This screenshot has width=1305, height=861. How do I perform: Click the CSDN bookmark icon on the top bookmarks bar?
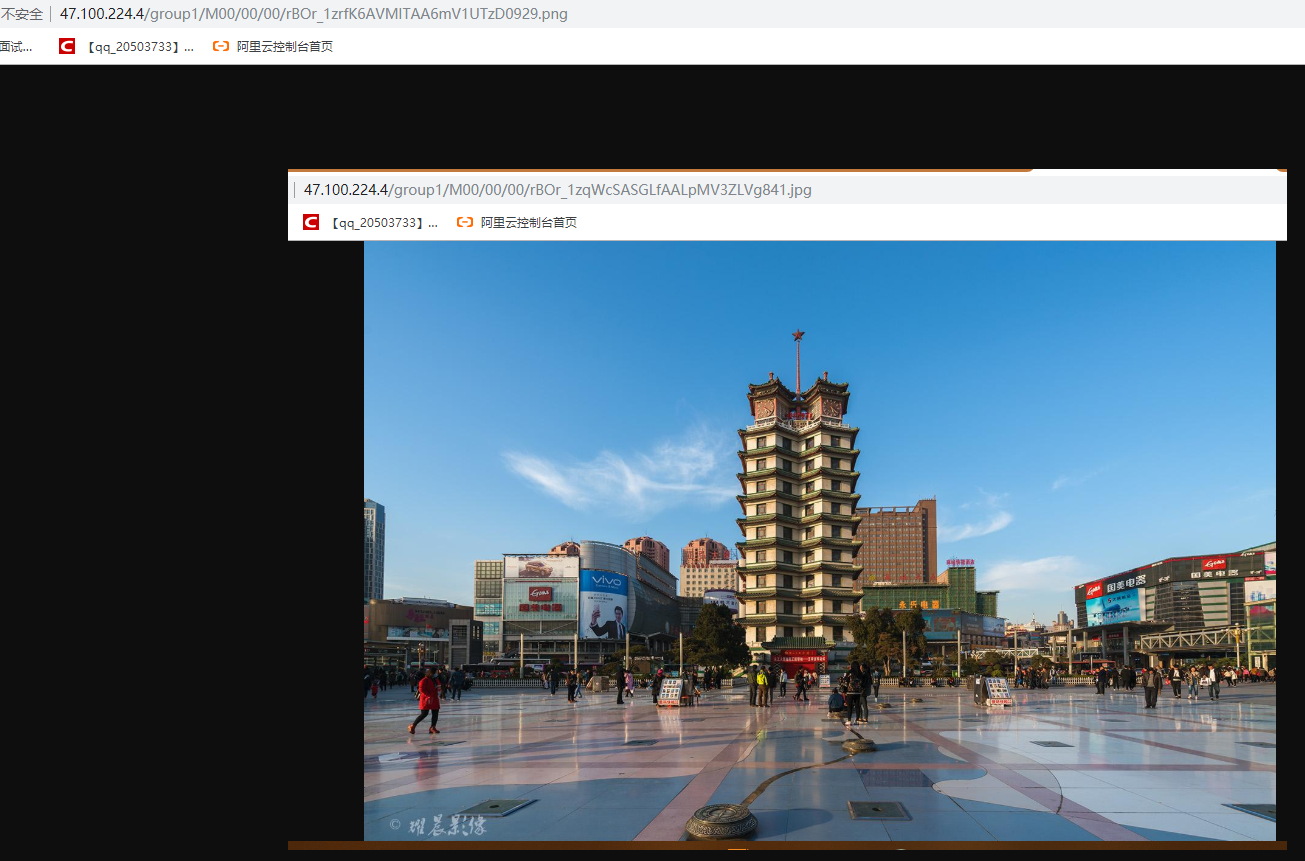(x=66, y=45)
